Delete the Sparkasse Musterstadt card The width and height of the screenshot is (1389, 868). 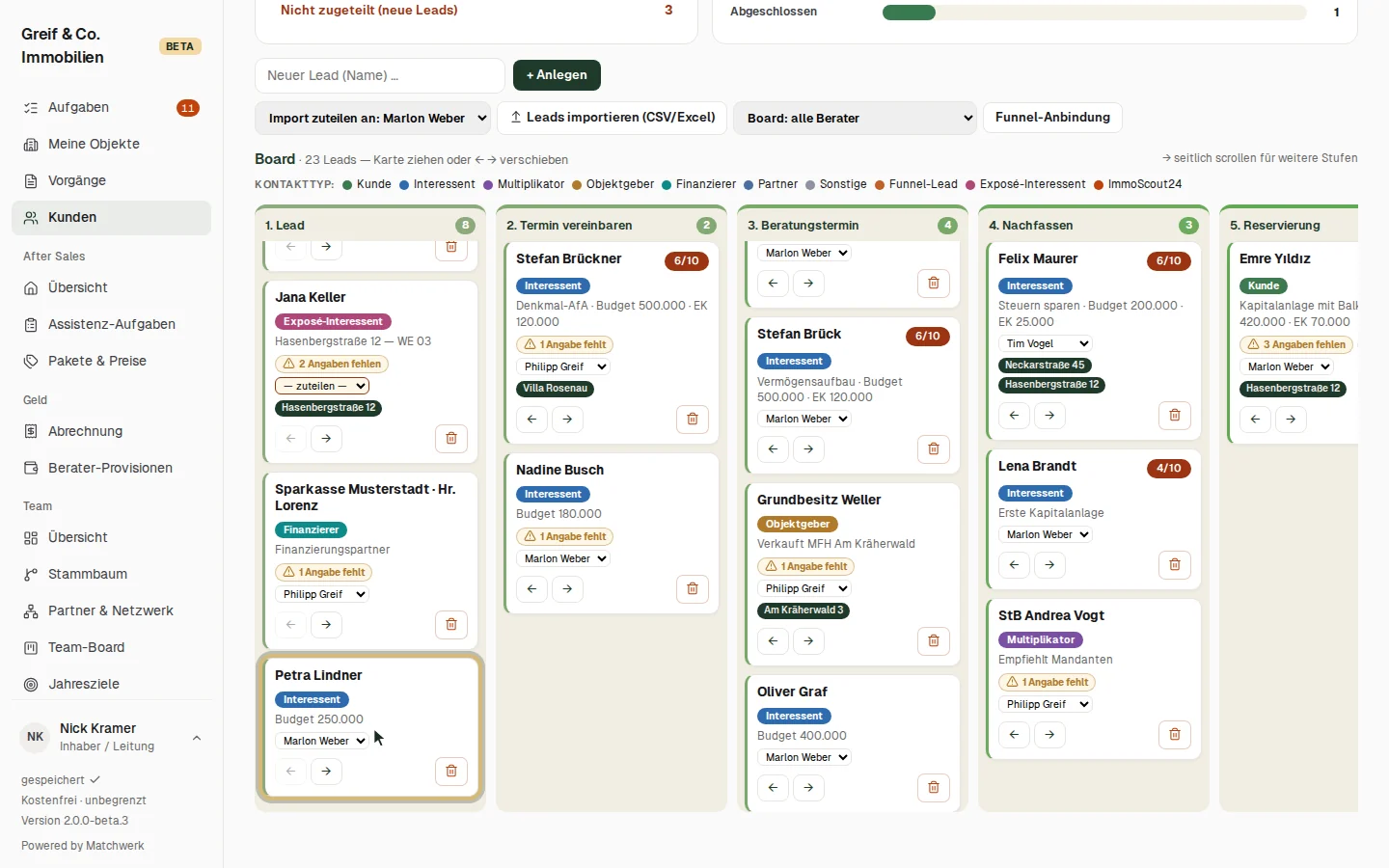pos(451,624)
